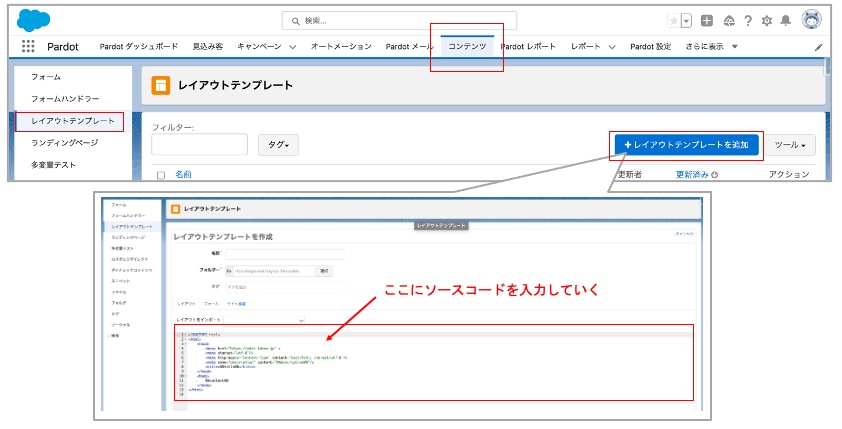Click the Salesforce cloud logo
This screenshot has width=842, height=429.
pos(33,20)
